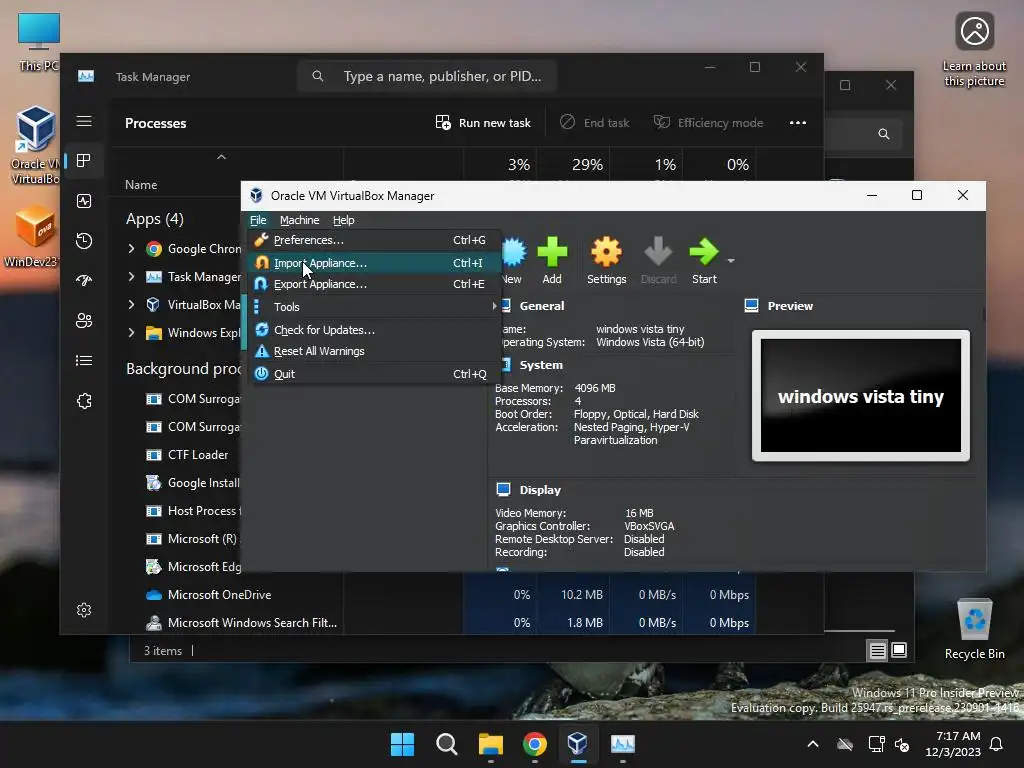Open Task Manager Details sidebar icon

pos(84,360)
